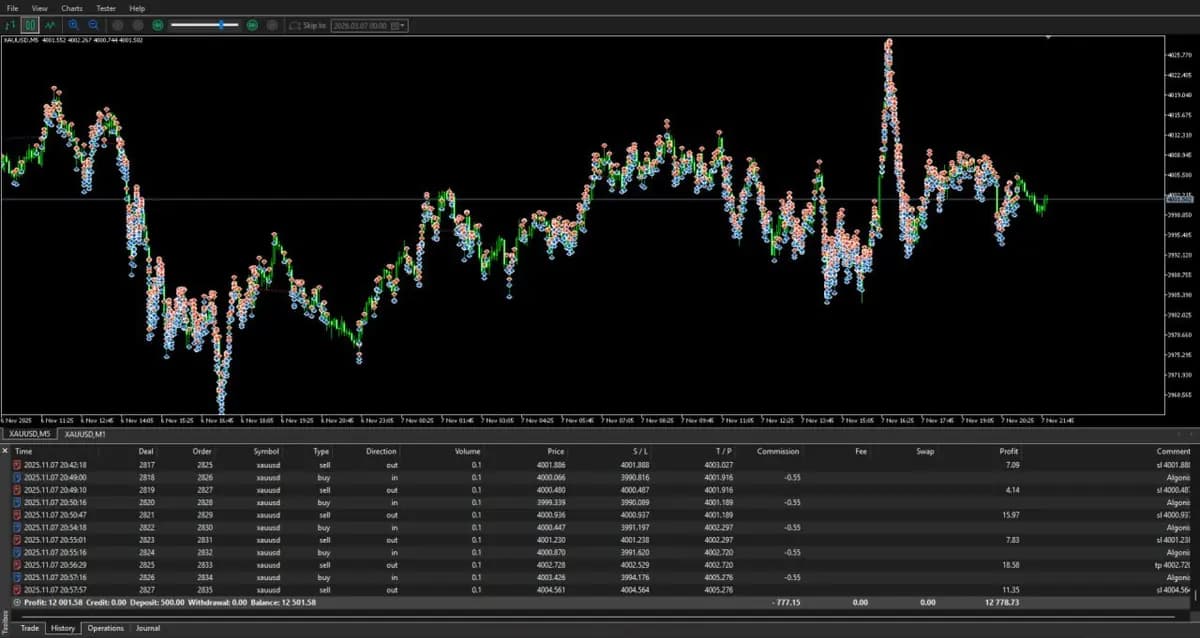This screenshot has height=638, width=1200.
Task: Click buy deal icon for 2025.11.07 20:54:18
Action: click(x=17, y=527)
